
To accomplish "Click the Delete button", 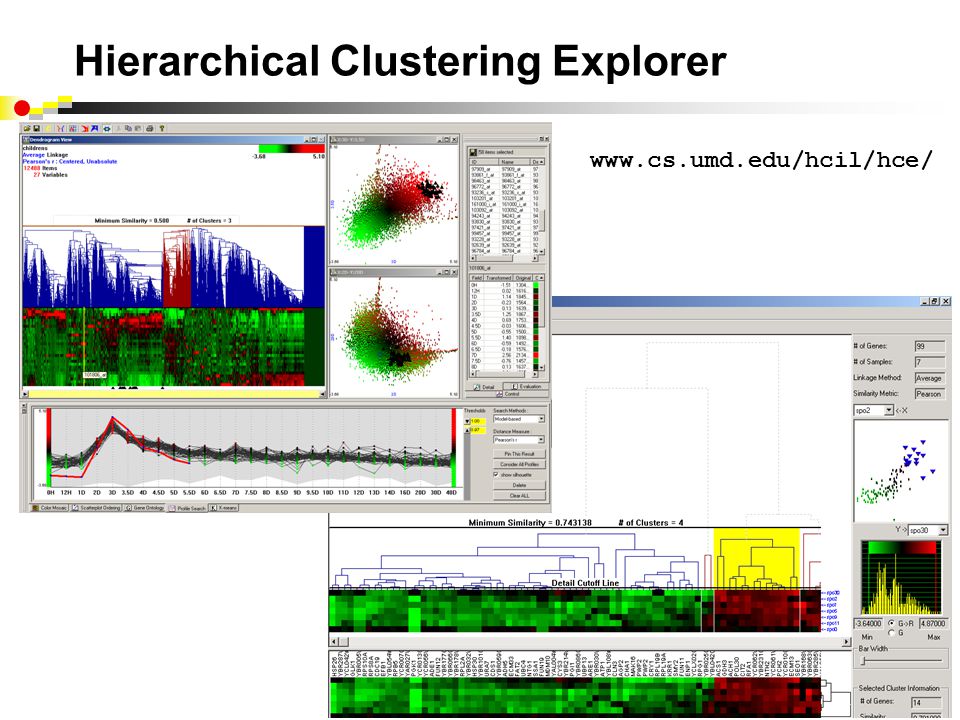I will point(519,485).
